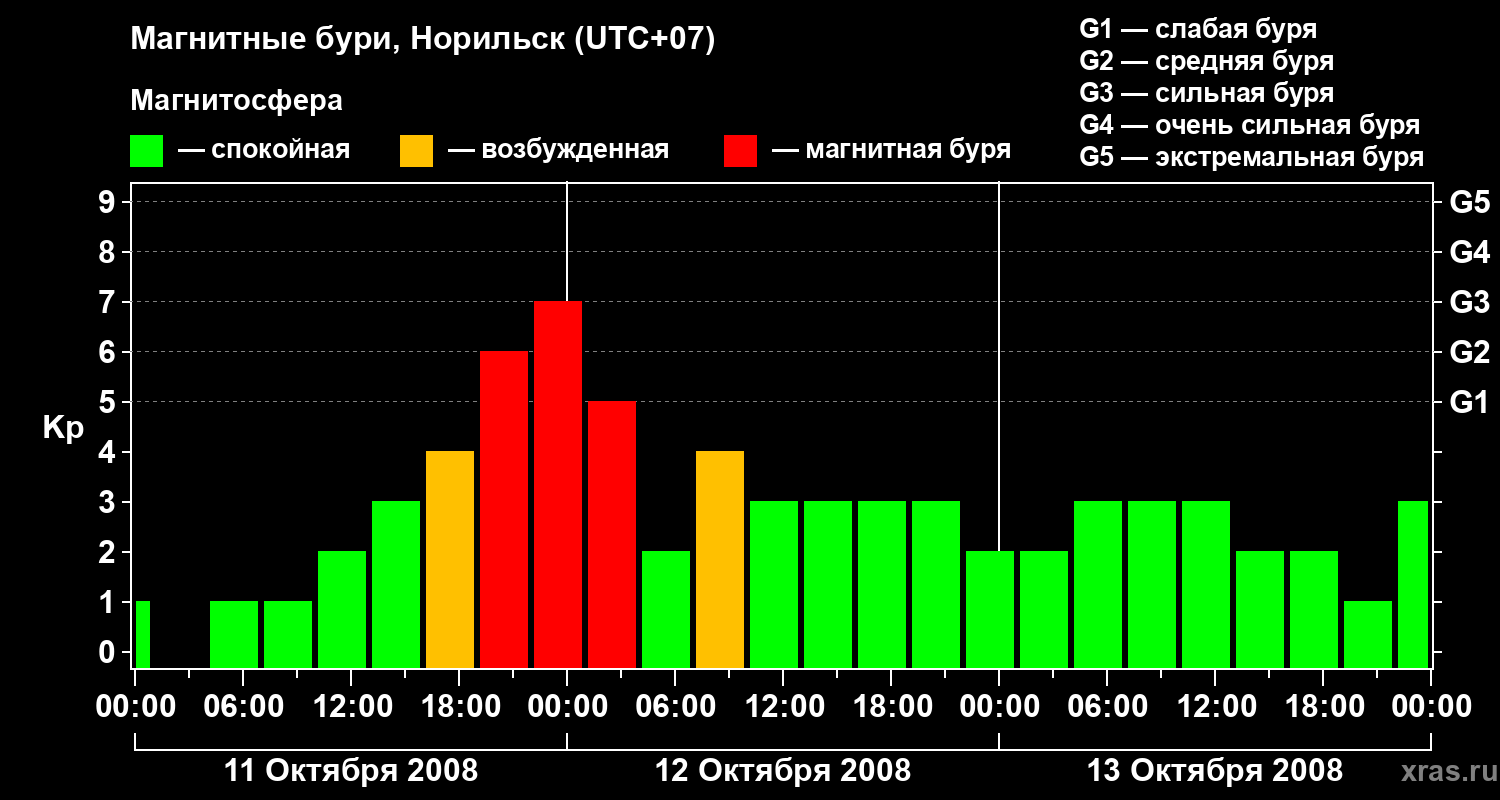Select the red bar reaching Kp 5
The height and width of the screenshot is (800, 1500).
612,534
